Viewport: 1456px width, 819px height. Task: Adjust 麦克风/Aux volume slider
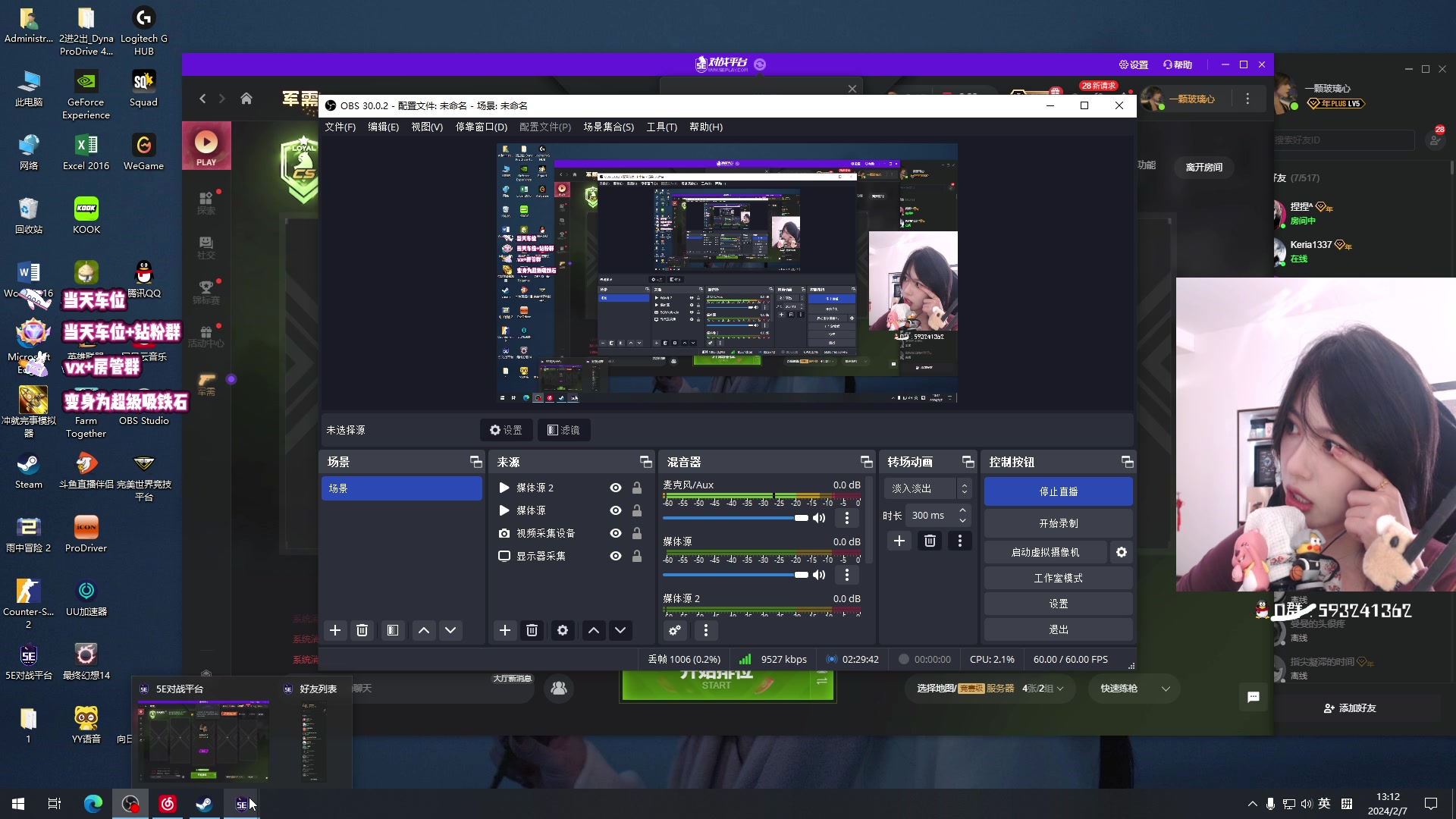pyautogui.click(x=736, y=518)
